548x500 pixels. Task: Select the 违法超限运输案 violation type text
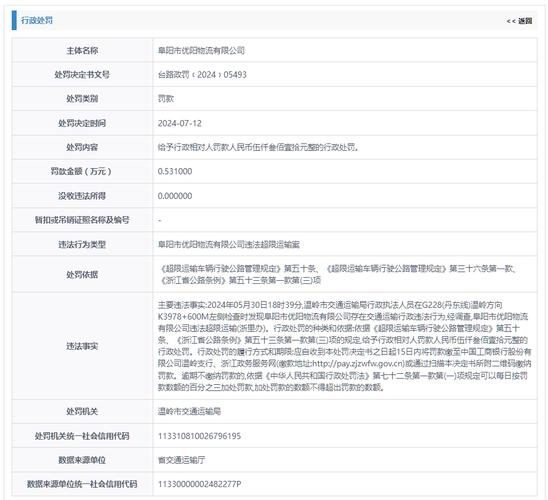(x=229, y=245)
